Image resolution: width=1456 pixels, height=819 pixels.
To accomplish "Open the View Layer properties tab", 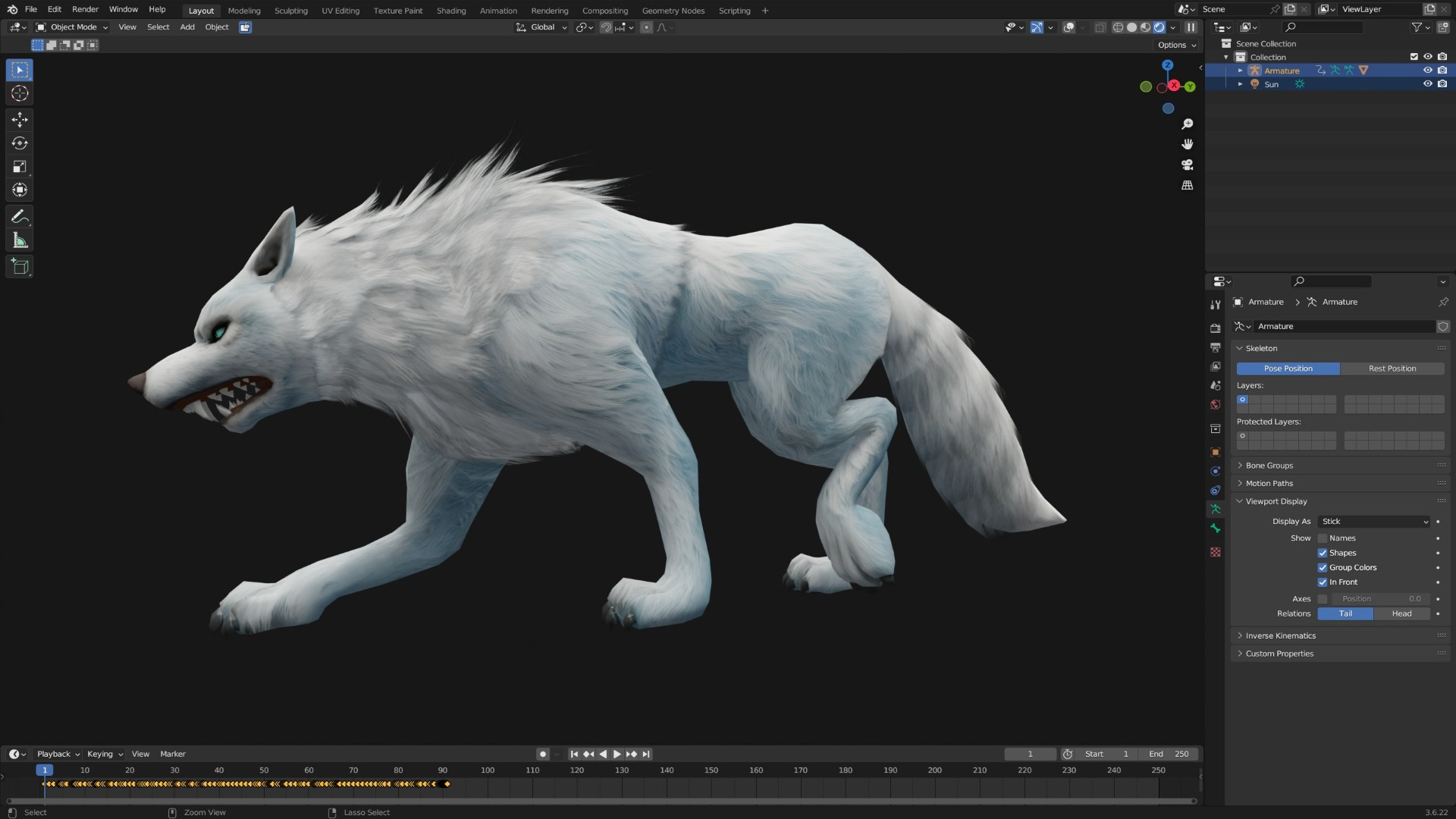I will tap(1216, 366).
